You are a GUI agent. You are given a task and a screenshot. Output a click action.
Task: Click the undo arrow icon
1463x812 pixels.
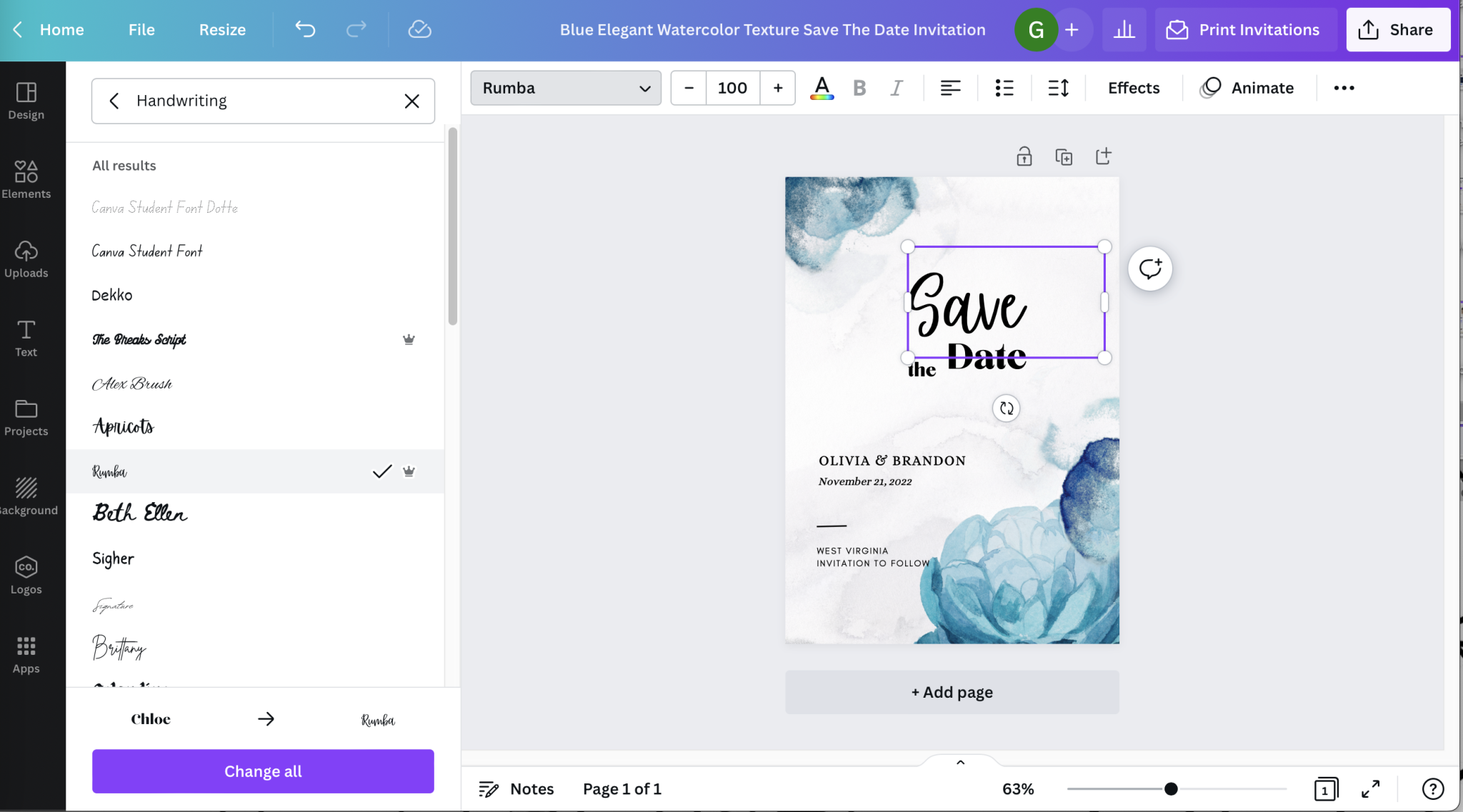click(305, 29)
